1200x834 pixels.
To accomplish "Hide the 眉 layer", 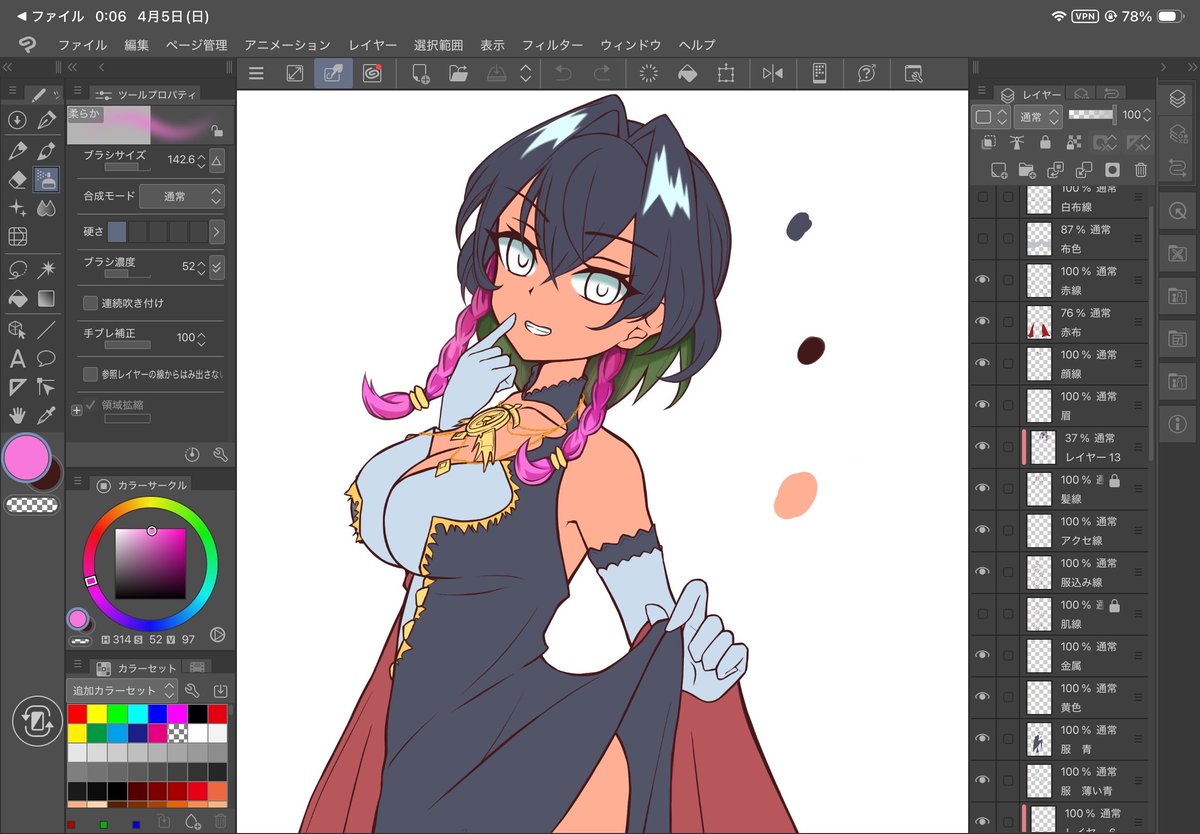I will [x=982, y=406].
